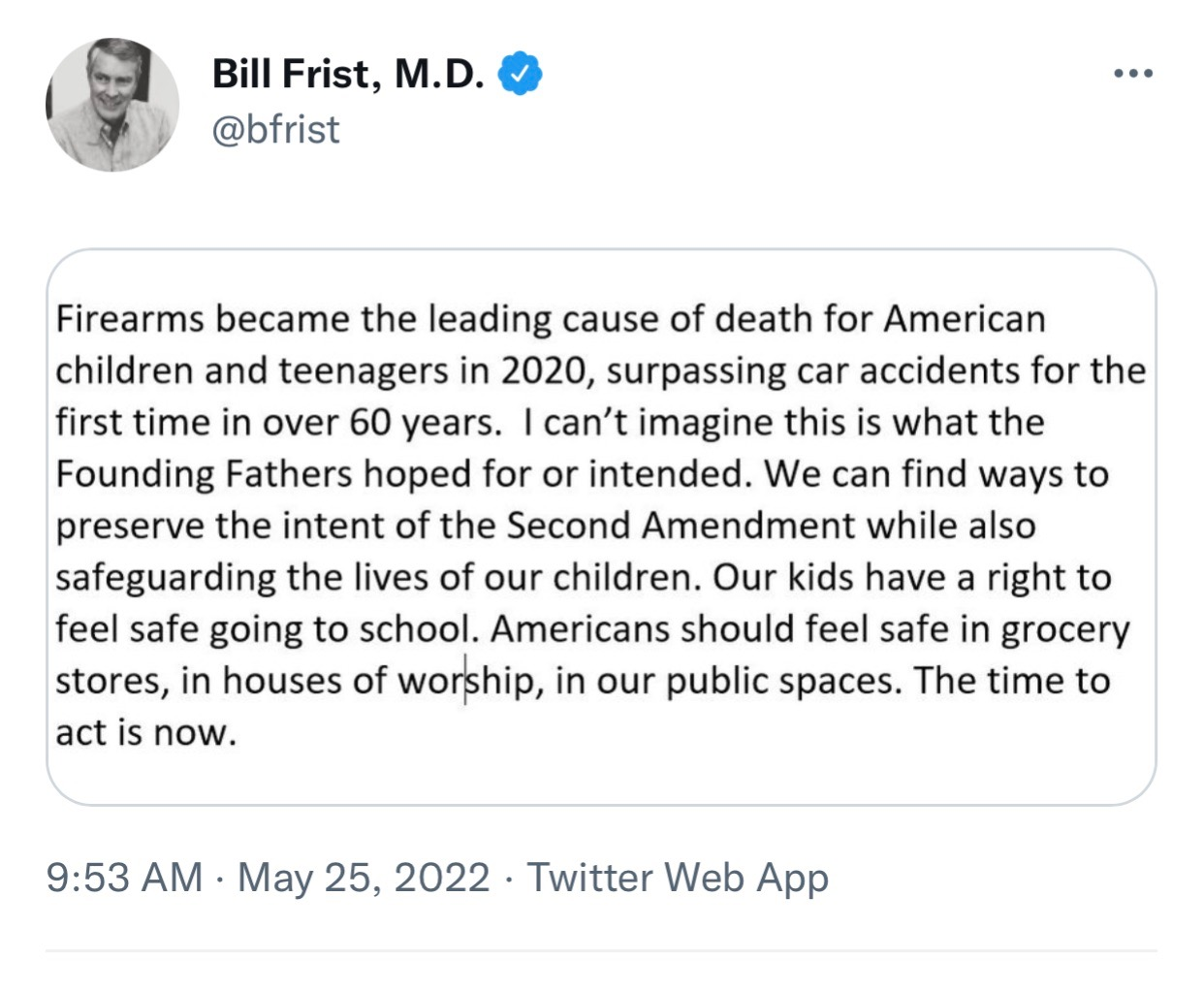The width and height of the screenshot is (1204, 993).
Task: Open Bill Frist's profile picture
Action: (112, 105)
